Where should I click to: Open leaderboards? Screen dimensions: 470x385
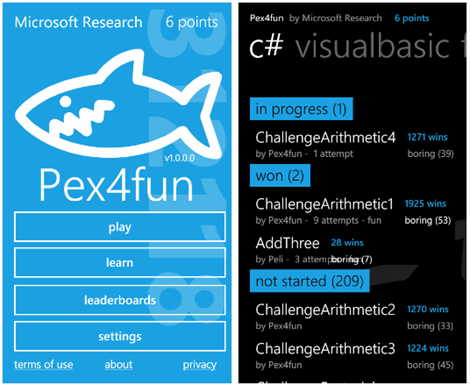120,300
